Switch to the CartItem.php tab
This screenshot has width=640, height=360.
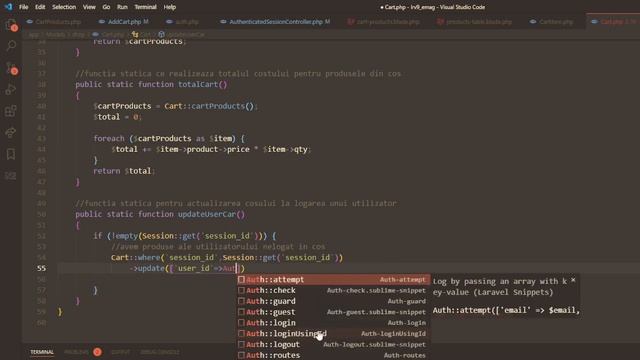coord(552,22)
